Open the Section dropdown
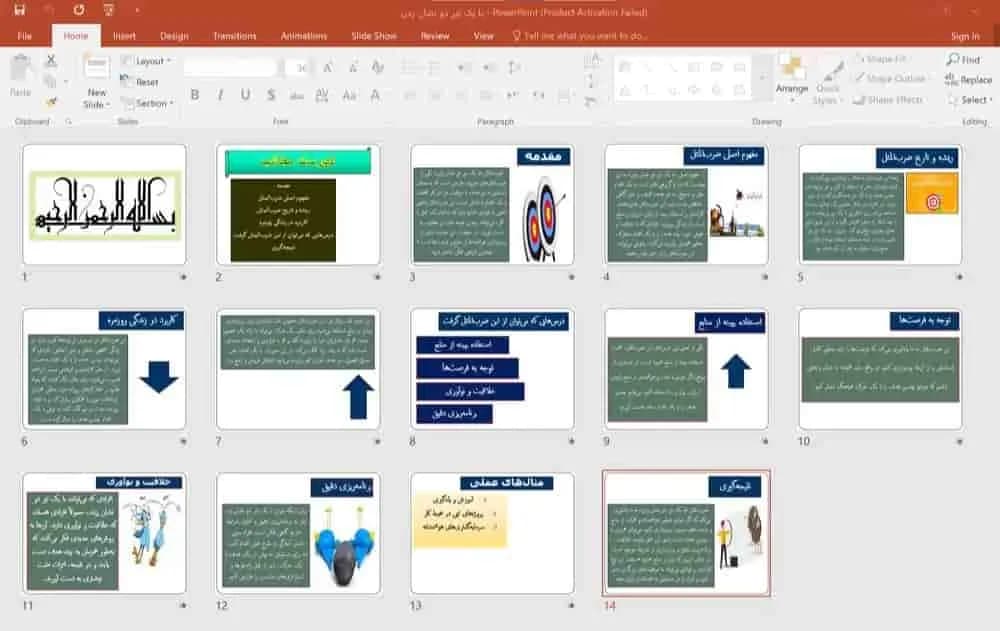The image size is (1000, 631). point(147,103)
